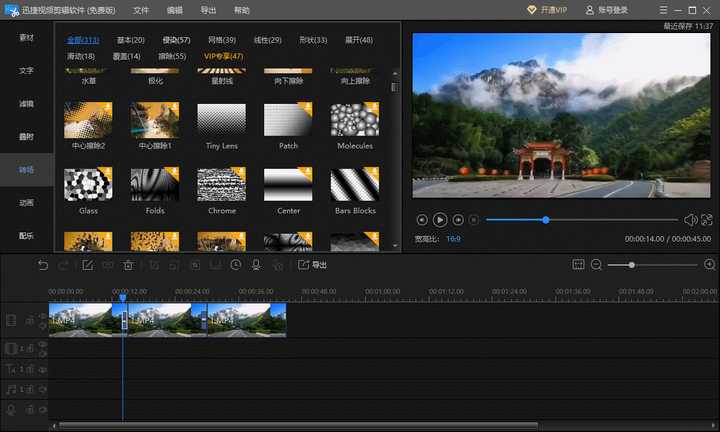Select the Tiny Lens transition thumbnail
The height and width of the screenshot is (432, 720).
tap(221, 120)
